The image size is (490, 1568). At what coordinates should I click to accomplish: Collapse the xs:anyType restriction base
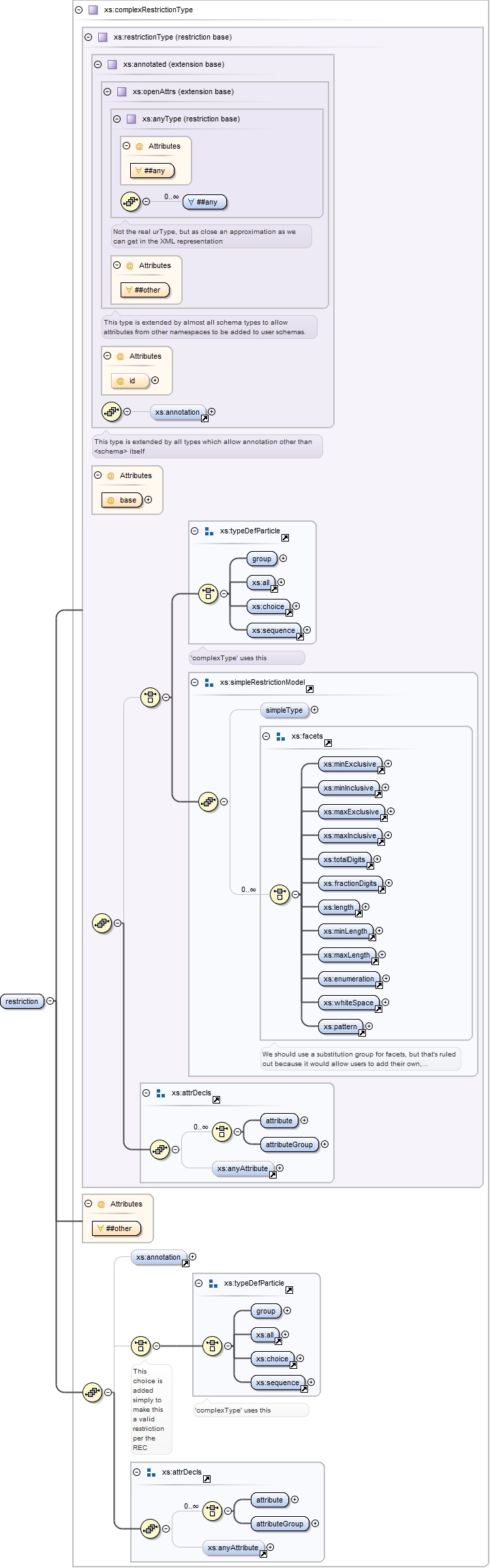click(117, 119)
